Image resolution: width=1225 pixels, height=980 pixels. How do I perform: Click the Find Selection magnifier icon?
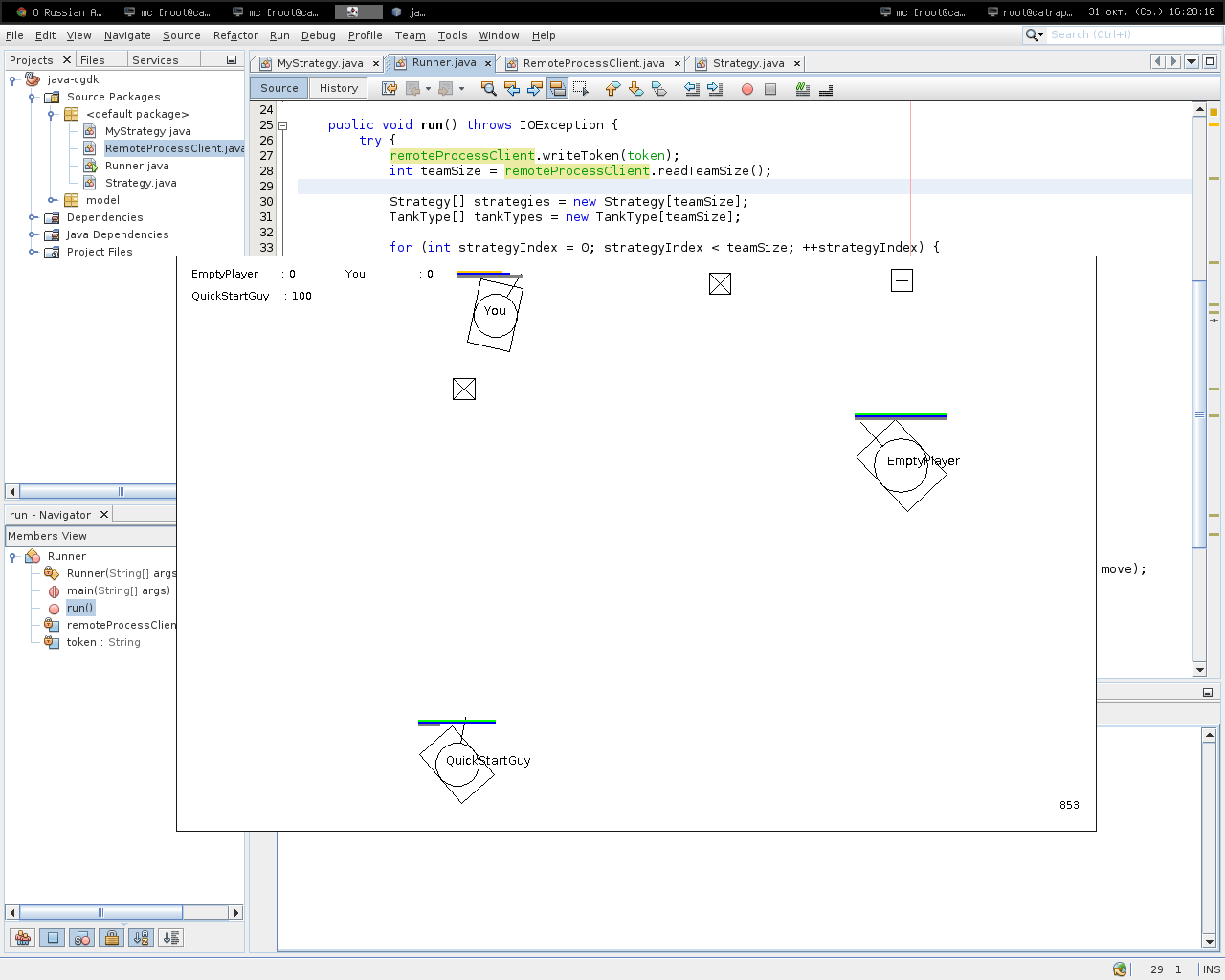click(x=488, y=89)
